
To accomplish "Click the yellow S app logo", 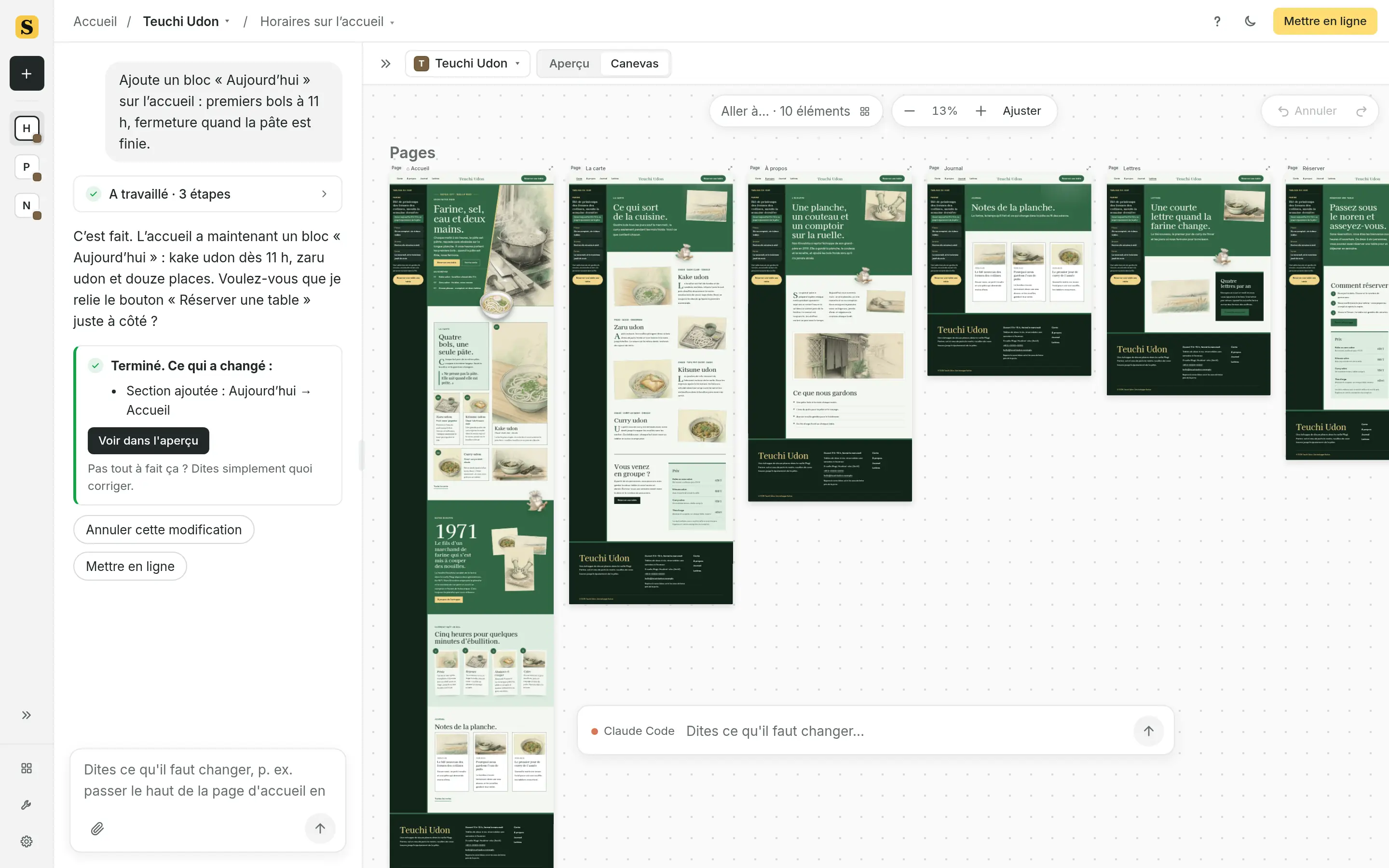I will [27, 27].
